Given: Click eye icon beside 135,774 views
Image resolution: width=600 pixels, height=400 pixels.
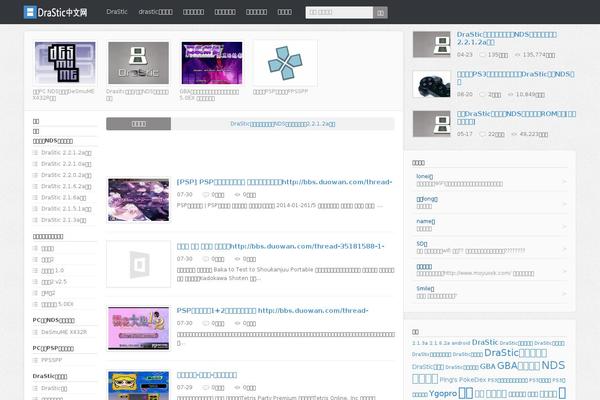Looking at the screenshot, I should tap(517, 55).
